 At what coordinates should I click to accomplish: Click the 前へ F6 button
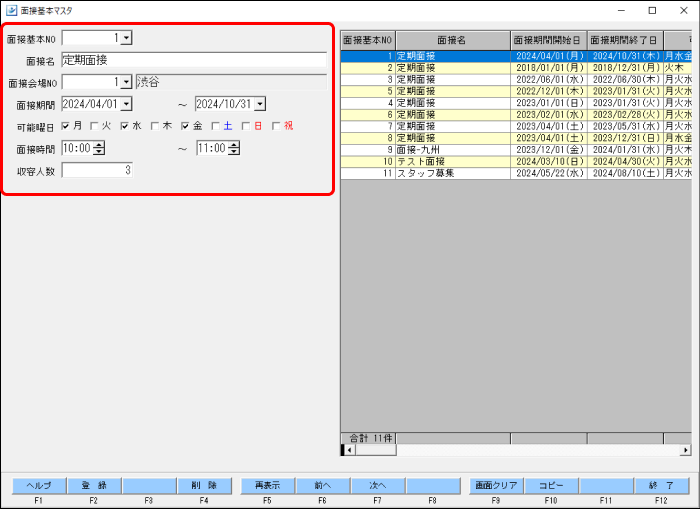[x=323, y=486]
